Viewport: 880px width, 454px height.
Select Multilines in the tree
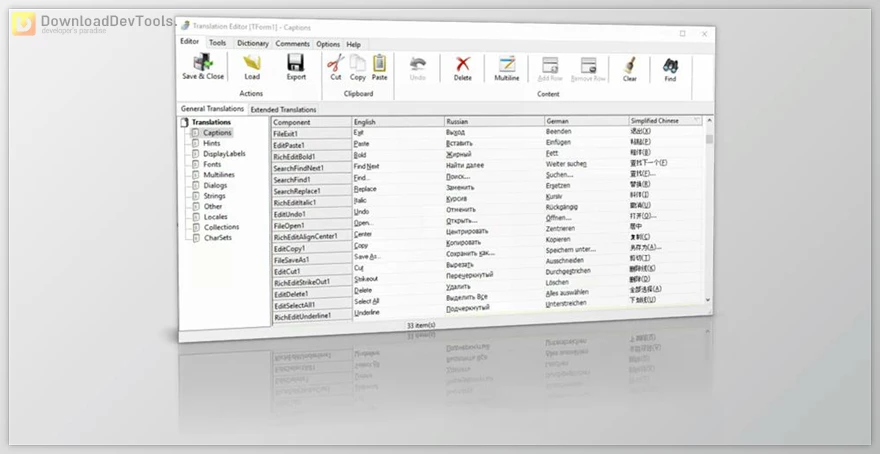tap(219, 175)
